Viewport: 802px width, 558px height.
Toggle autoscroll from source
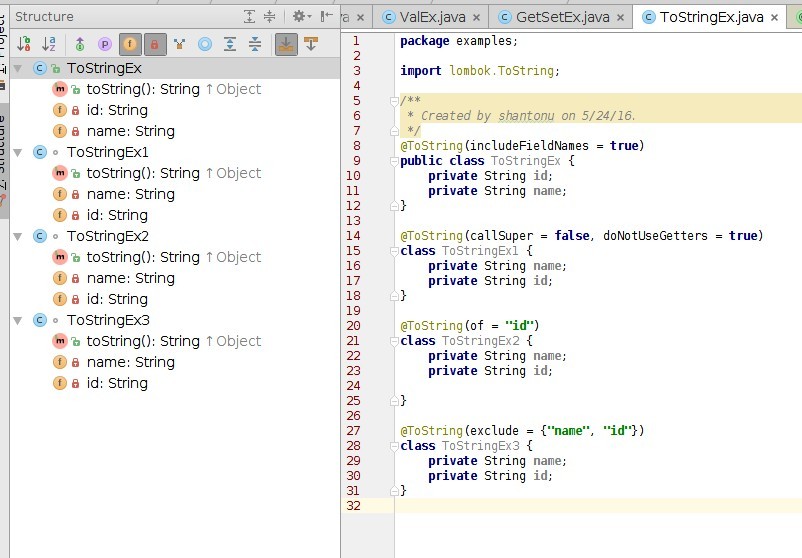(x=311, y=44)
